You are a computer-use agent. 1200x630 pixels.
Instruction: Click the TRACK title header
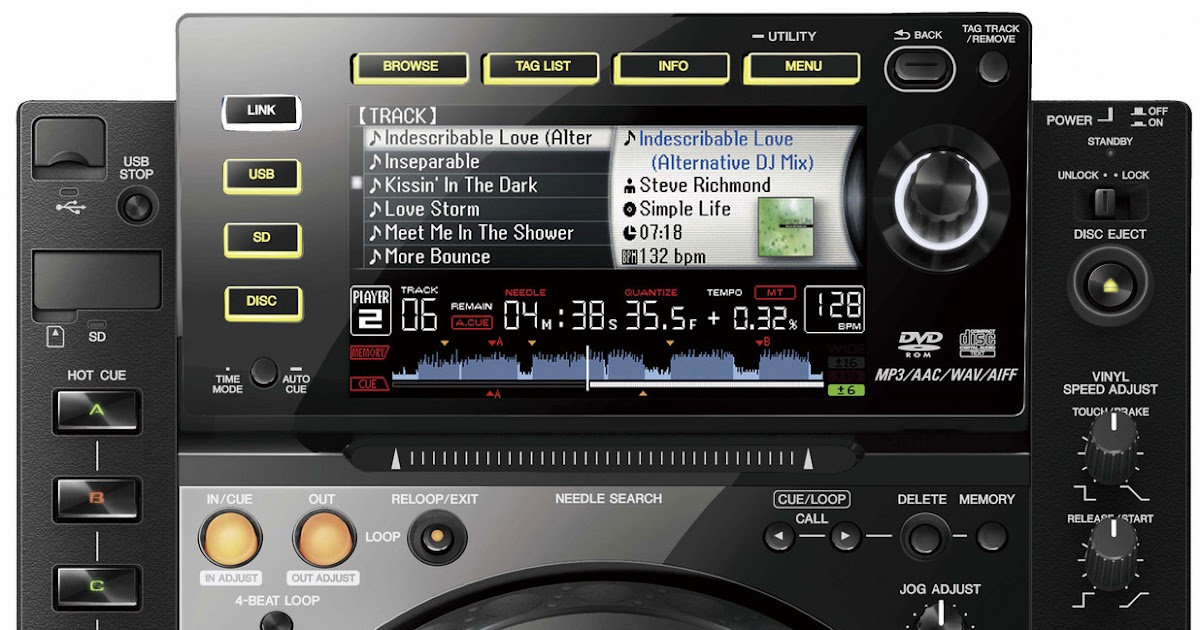[397, 116]
